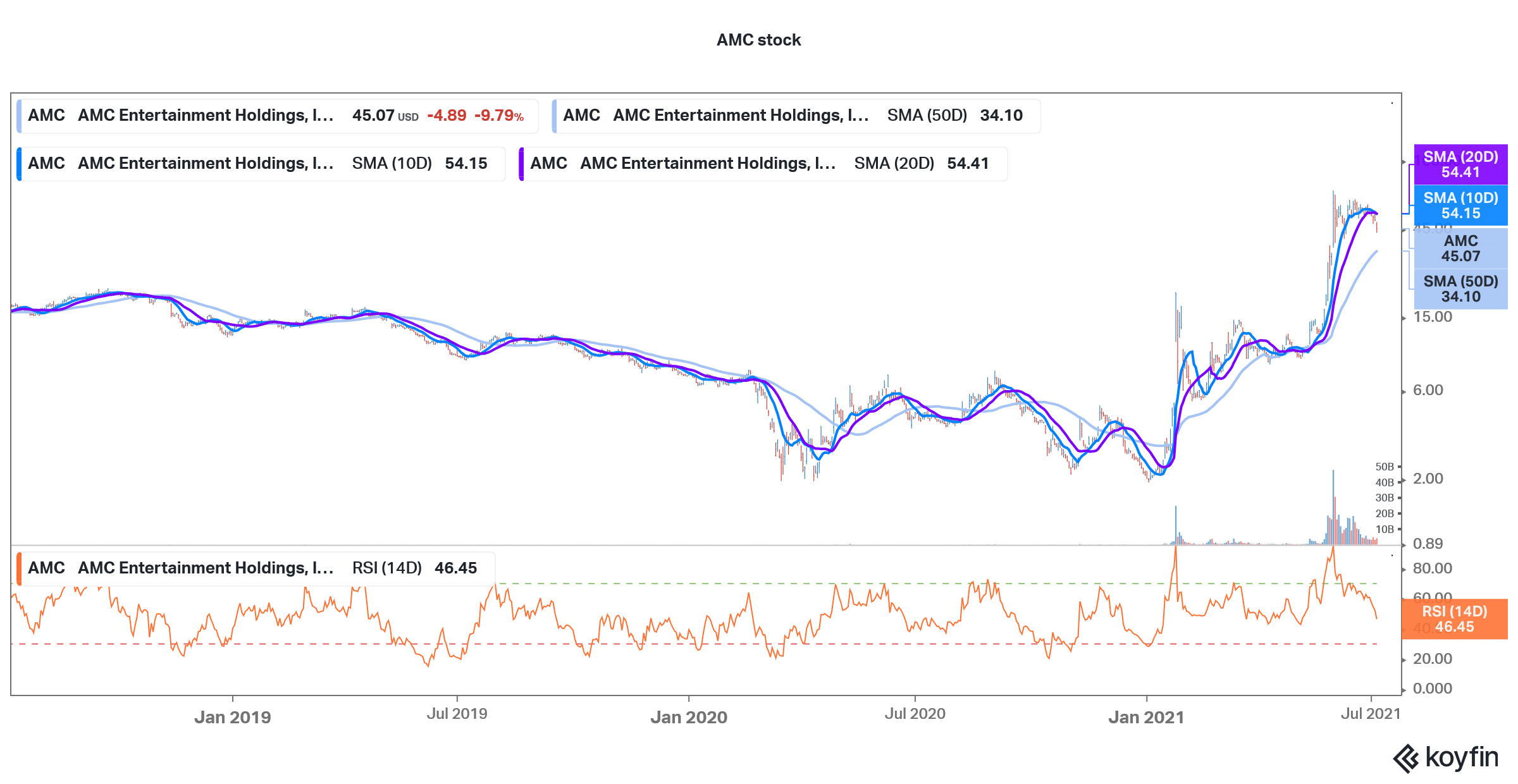This screenshot has height=784, width=1518.
Task: Click the Jan 2019 time axis label
Action: pos(233,717)
